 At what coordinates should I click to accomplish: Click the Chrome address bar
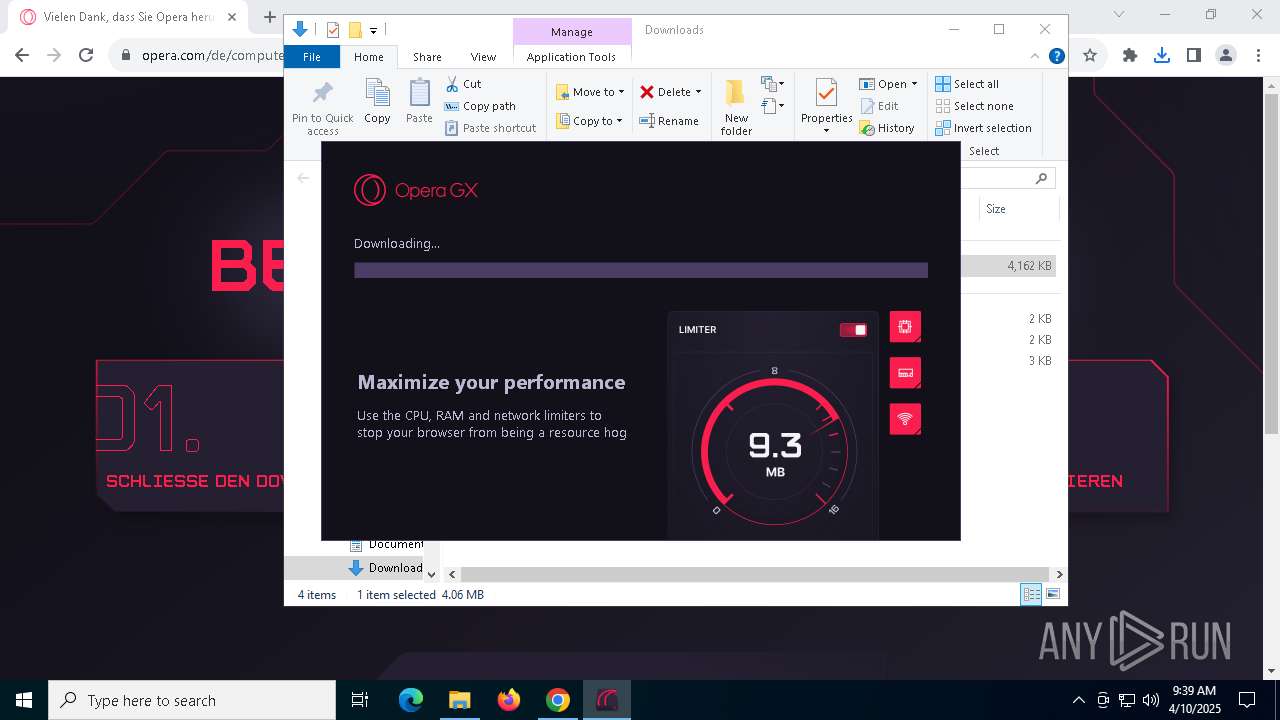coord(196,56)
